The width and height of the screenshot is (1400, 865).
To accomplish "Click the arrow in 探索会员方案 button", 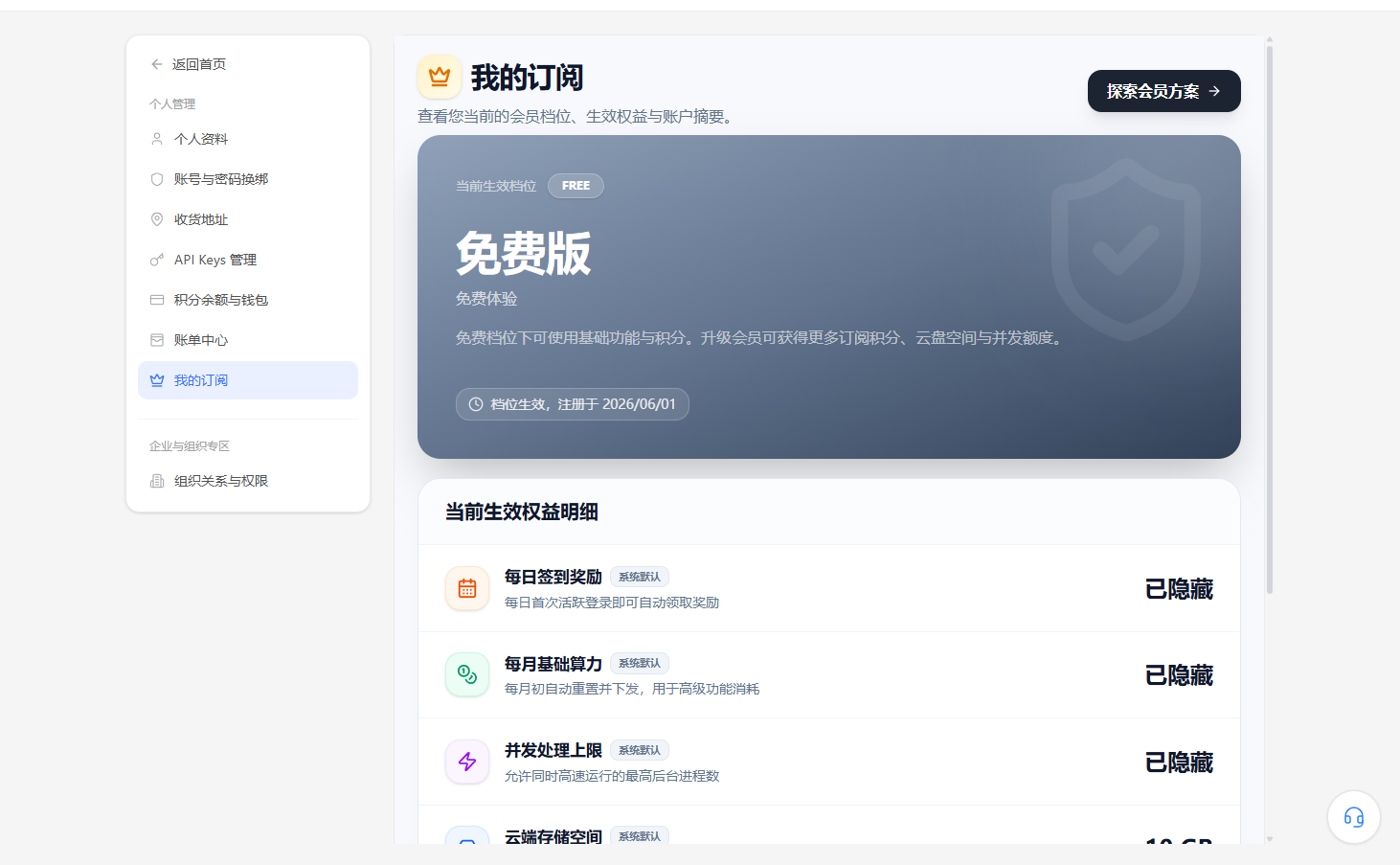I will 1214,91.
